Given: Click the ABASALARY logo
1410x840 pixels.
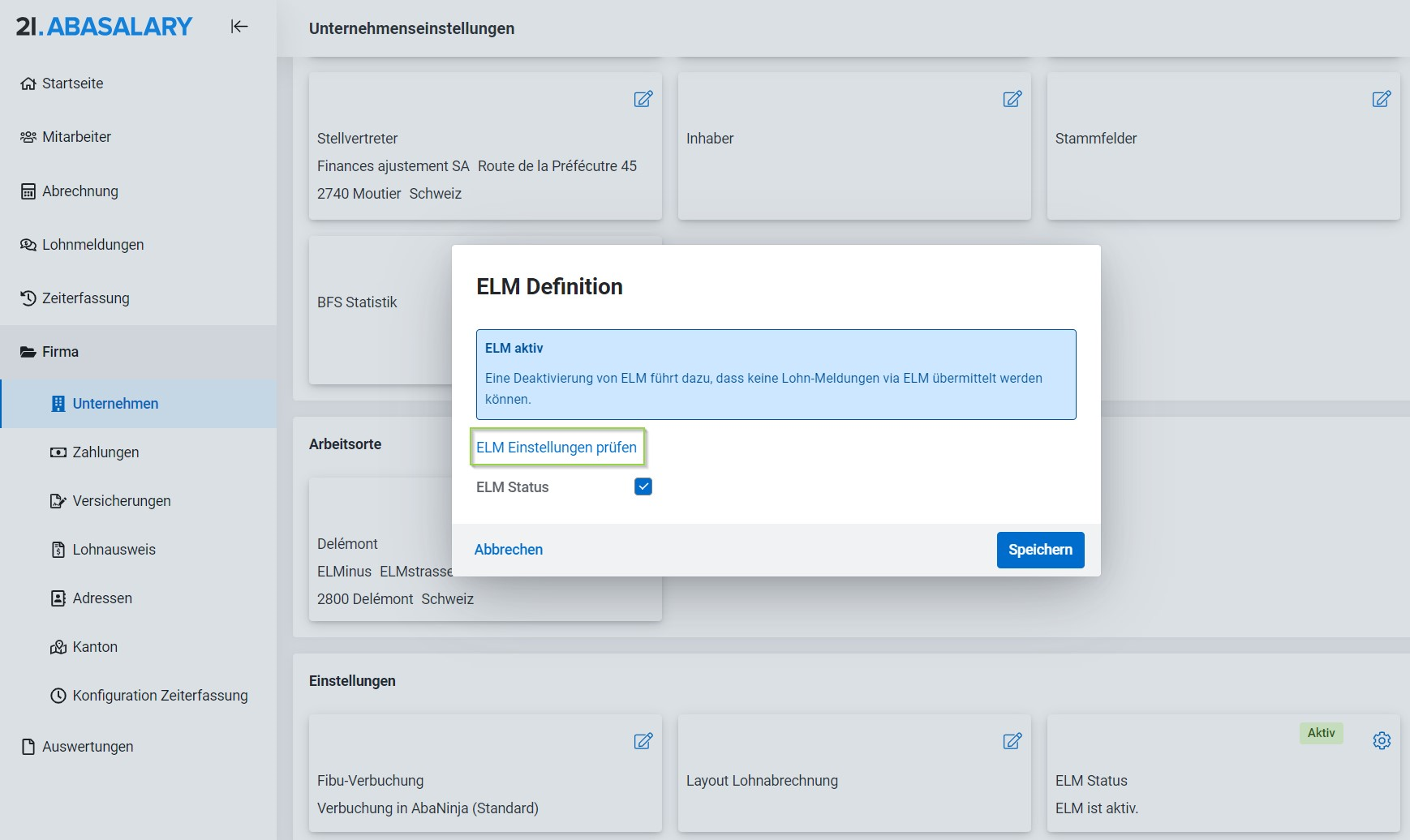Looking at the screenshot, I should (x=105, y=27).
